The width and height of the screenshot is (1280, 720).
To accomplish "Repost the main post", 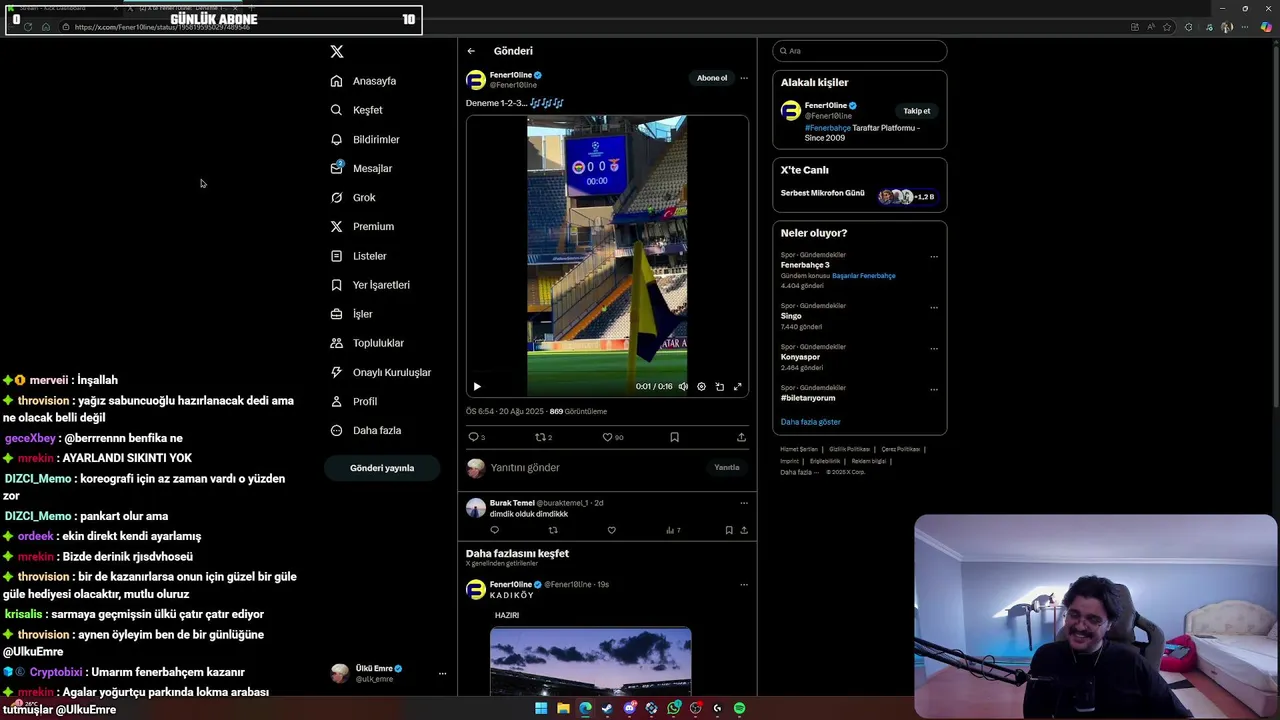I will [541, 437].
